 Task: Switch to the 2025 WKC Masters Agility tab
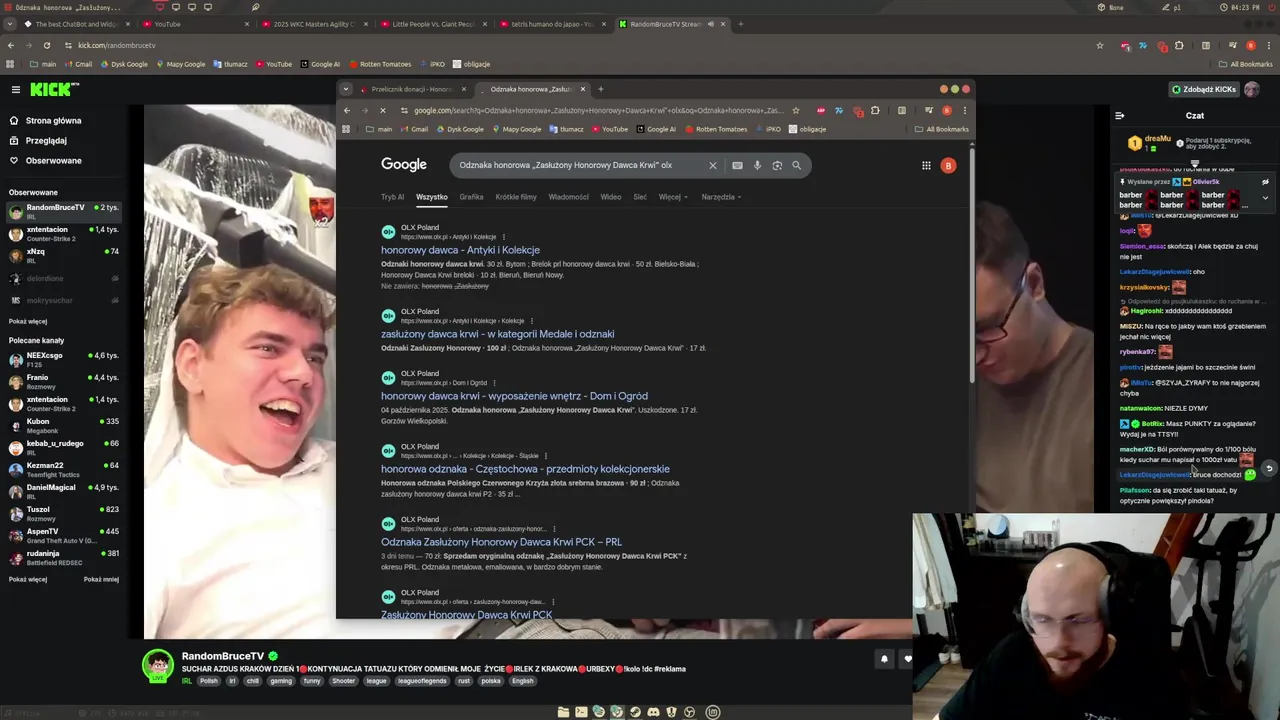coord(313,24)
